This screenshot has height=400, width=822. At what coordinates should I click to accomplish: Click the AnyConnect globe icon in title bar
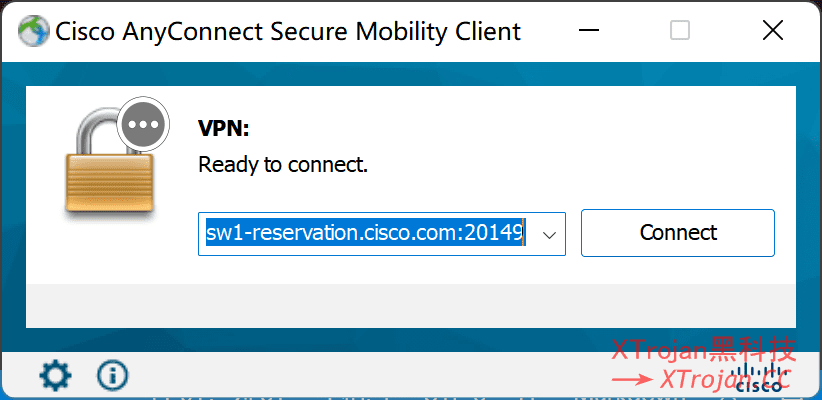32,31
